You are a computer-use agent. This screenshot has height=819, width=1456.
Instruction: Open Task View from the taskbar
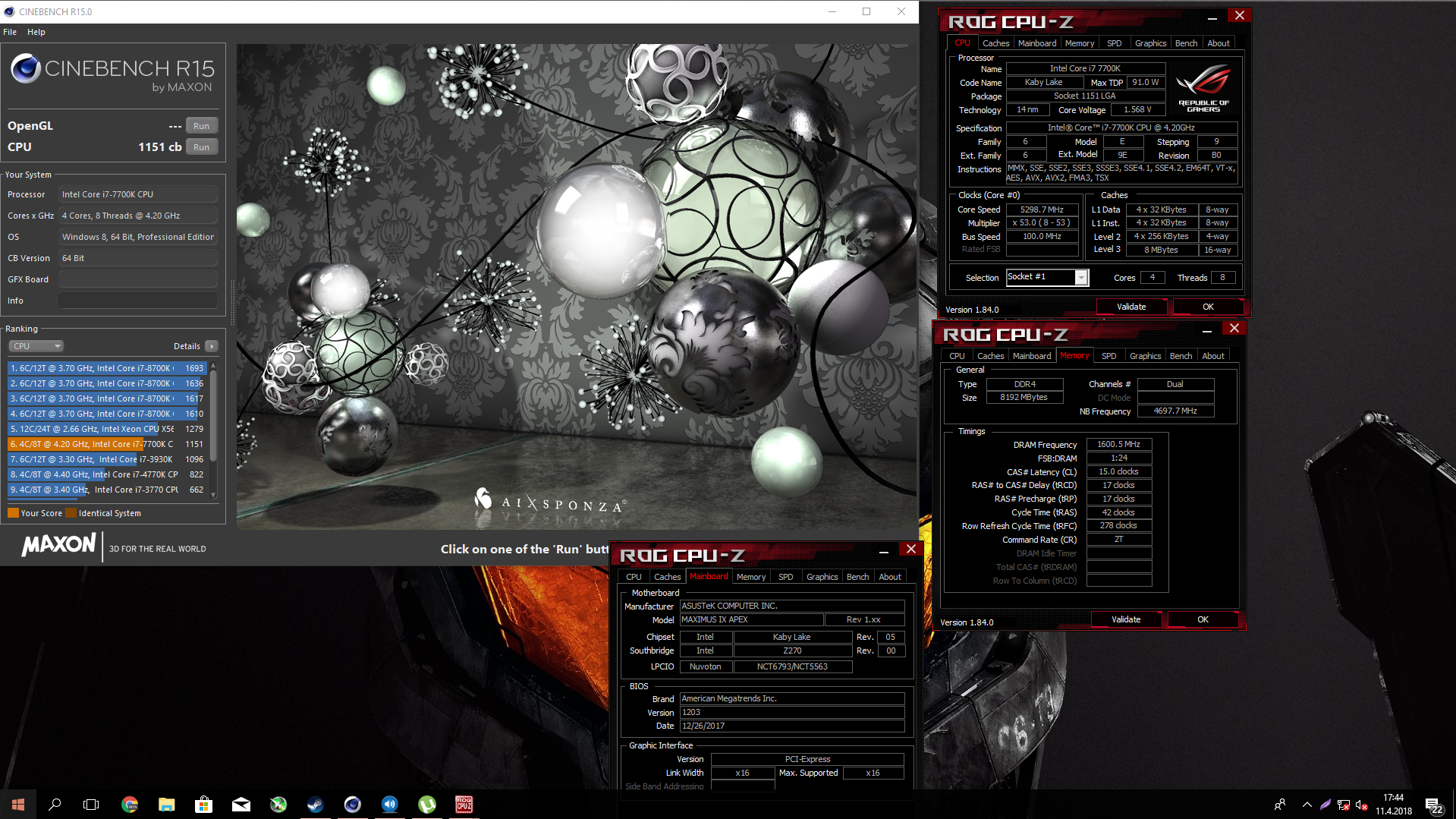(x=91, y=805)
